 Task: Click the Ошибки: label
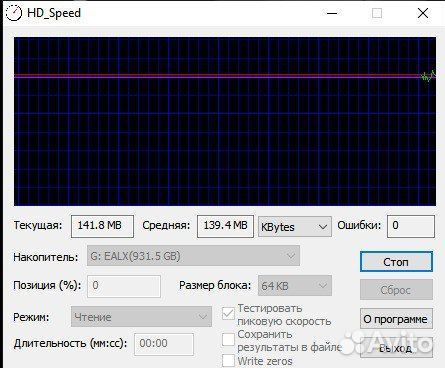tap(359, 225)
